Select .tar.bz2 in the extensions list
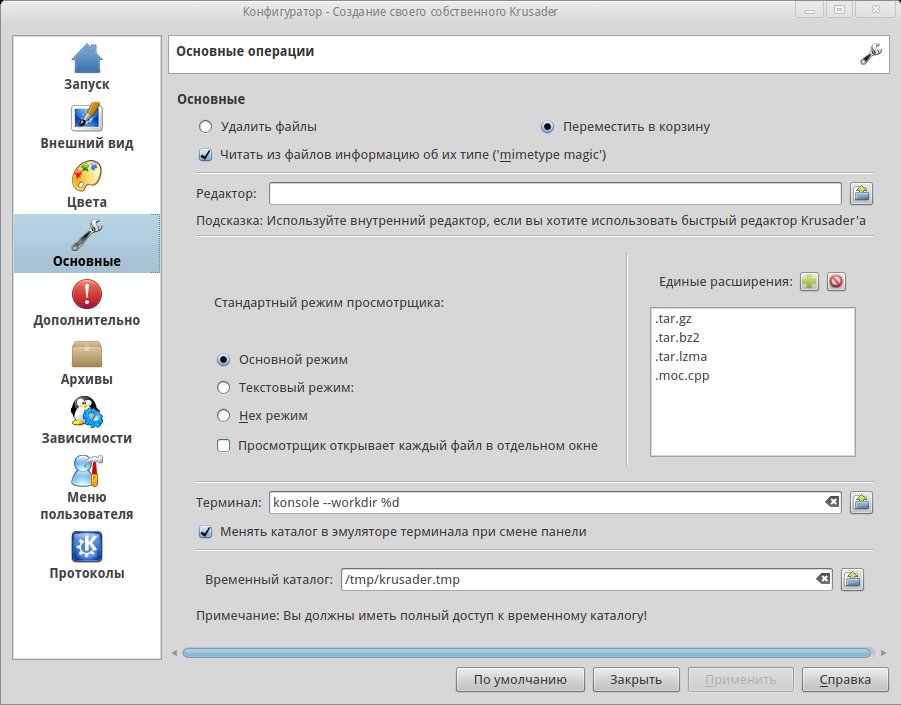The image size is (901, 705). click(677, 337)
